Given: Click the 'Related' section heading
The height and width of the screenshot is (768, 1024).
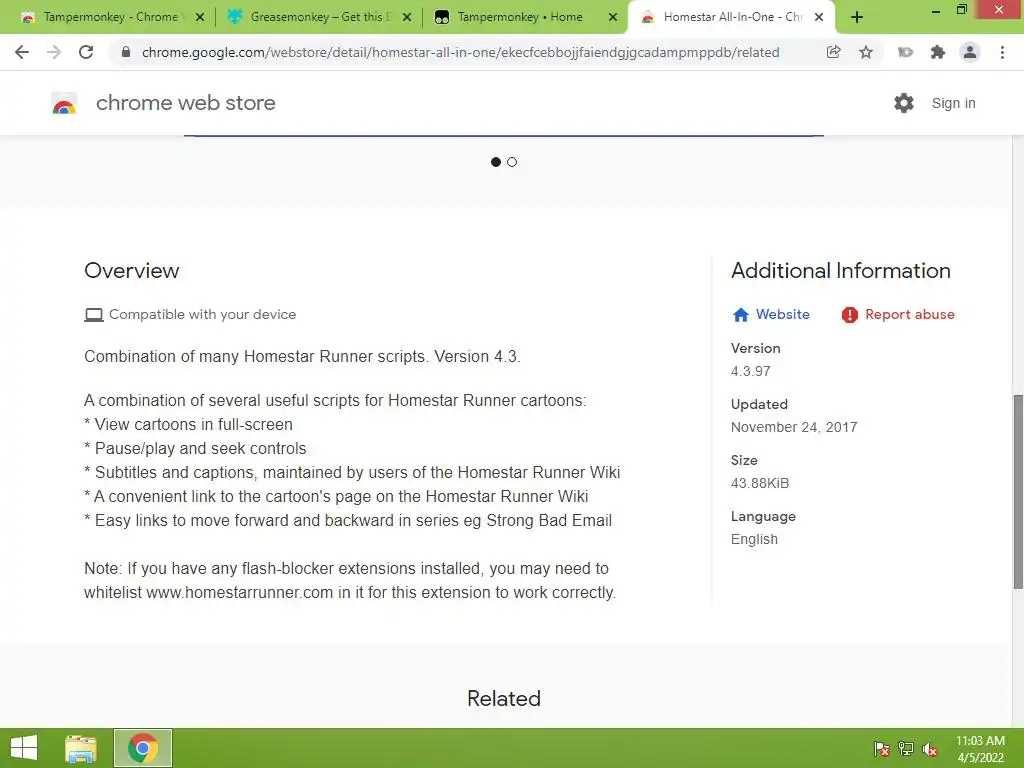Looking at the screenshot, I should [x=504, y=698].
